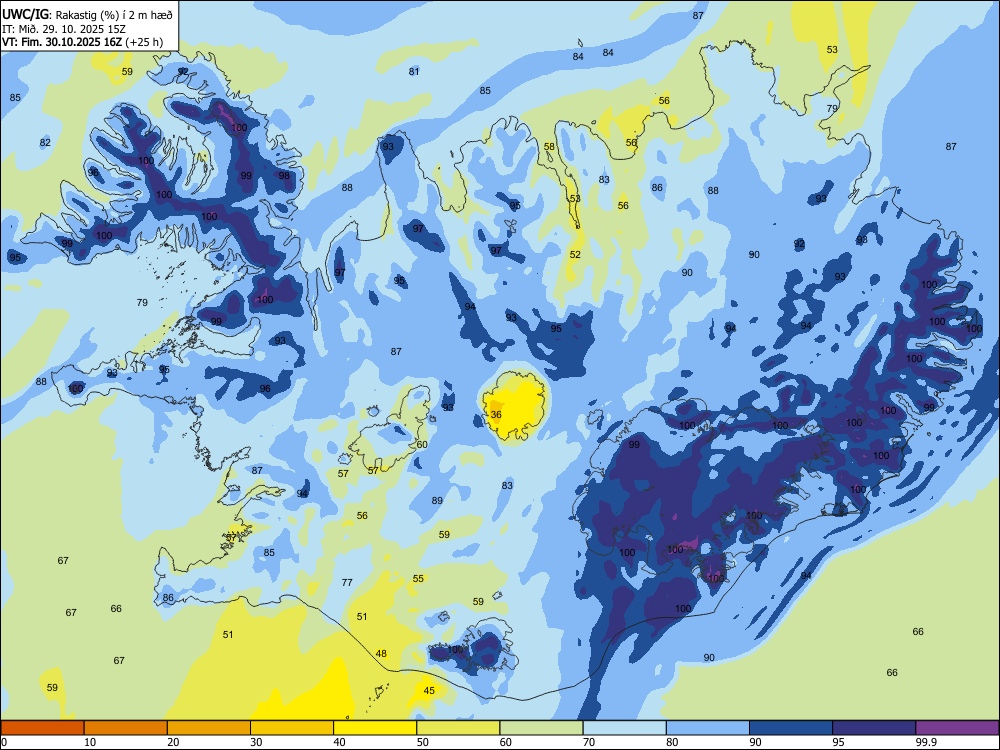The image size is (1000, 750).
Task: Pick the light green 60–70 legend swatch
Action: [541, 728]
